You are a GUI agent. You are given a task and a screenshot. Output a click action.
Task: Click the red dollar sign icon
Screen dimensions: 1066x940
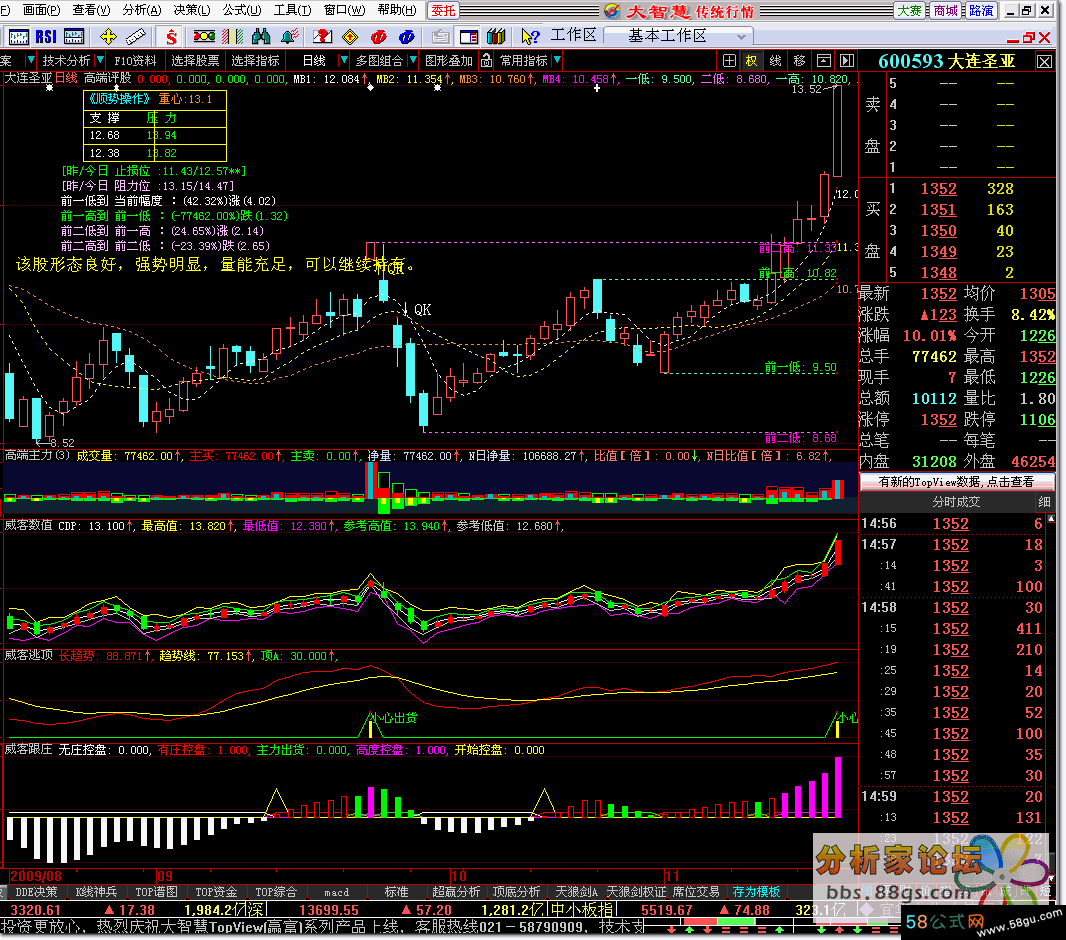pyautogui.click(x=171, y=37)
